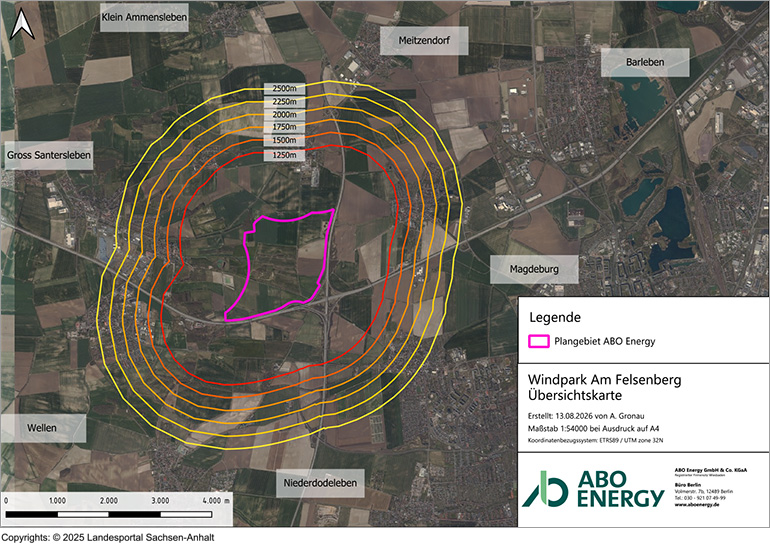Click the 3.000 scale bar value
The height and width of the screenshot is (550, 770).
tap(160, 500)
